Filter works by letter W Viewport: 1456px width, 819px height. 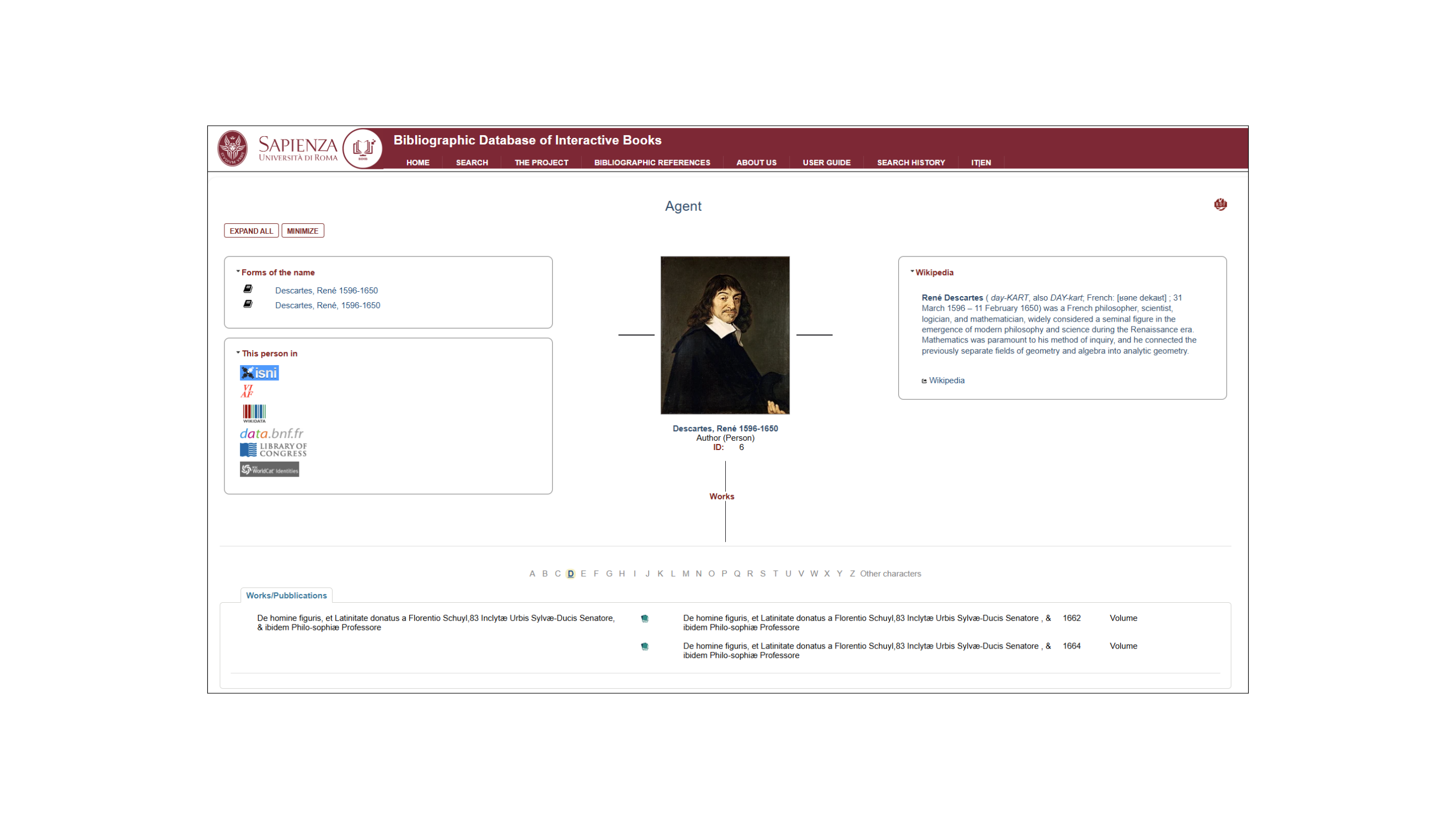814,574
